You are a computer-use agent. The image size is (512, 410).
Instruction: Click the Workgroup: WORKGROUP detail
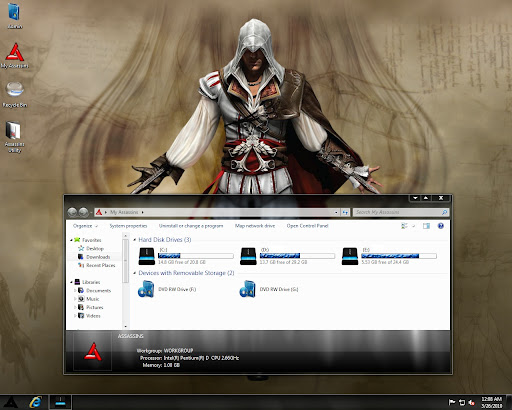pyautogui.click(x=165, y=351)
